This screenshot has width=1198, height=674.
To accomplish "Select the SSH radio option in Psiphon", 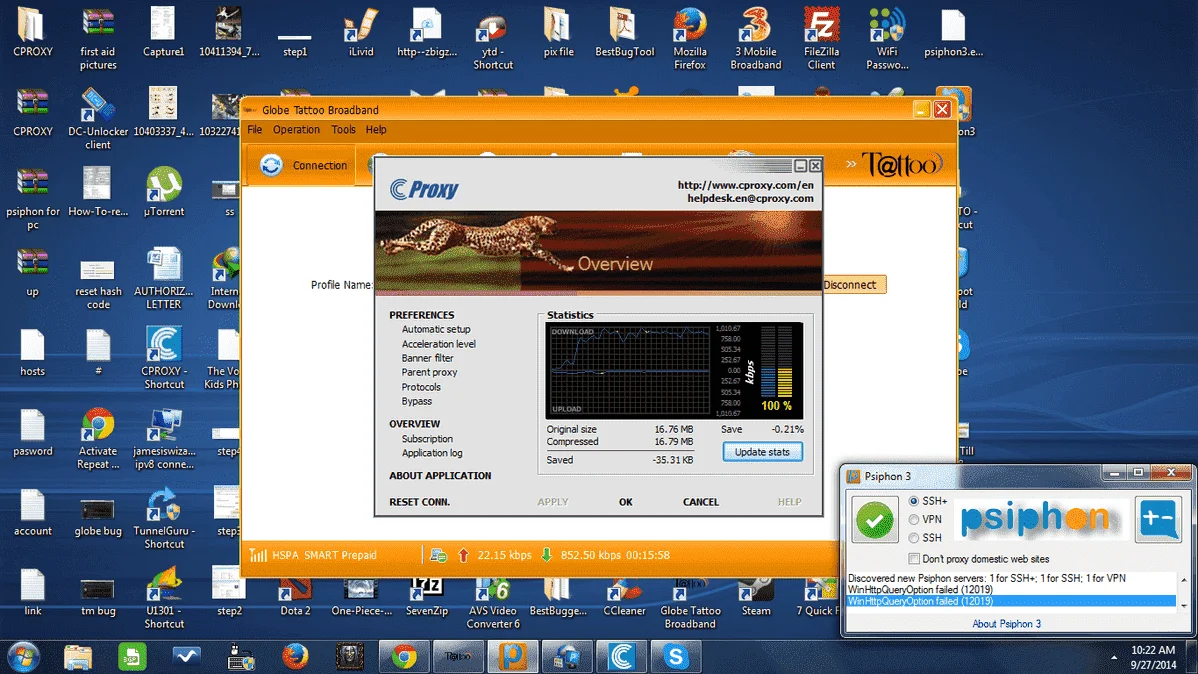I will click(914, 538).
